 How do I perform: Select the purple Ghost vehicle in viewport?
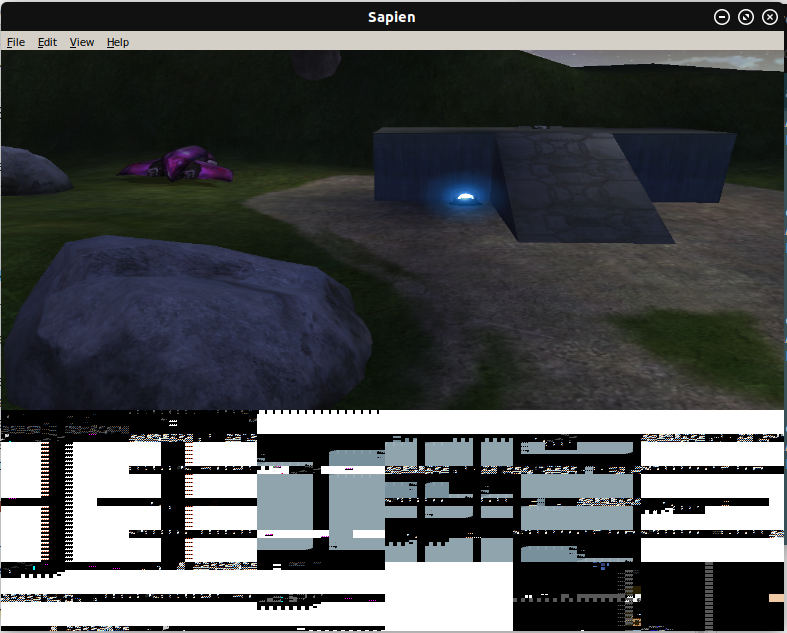[177, 164]
